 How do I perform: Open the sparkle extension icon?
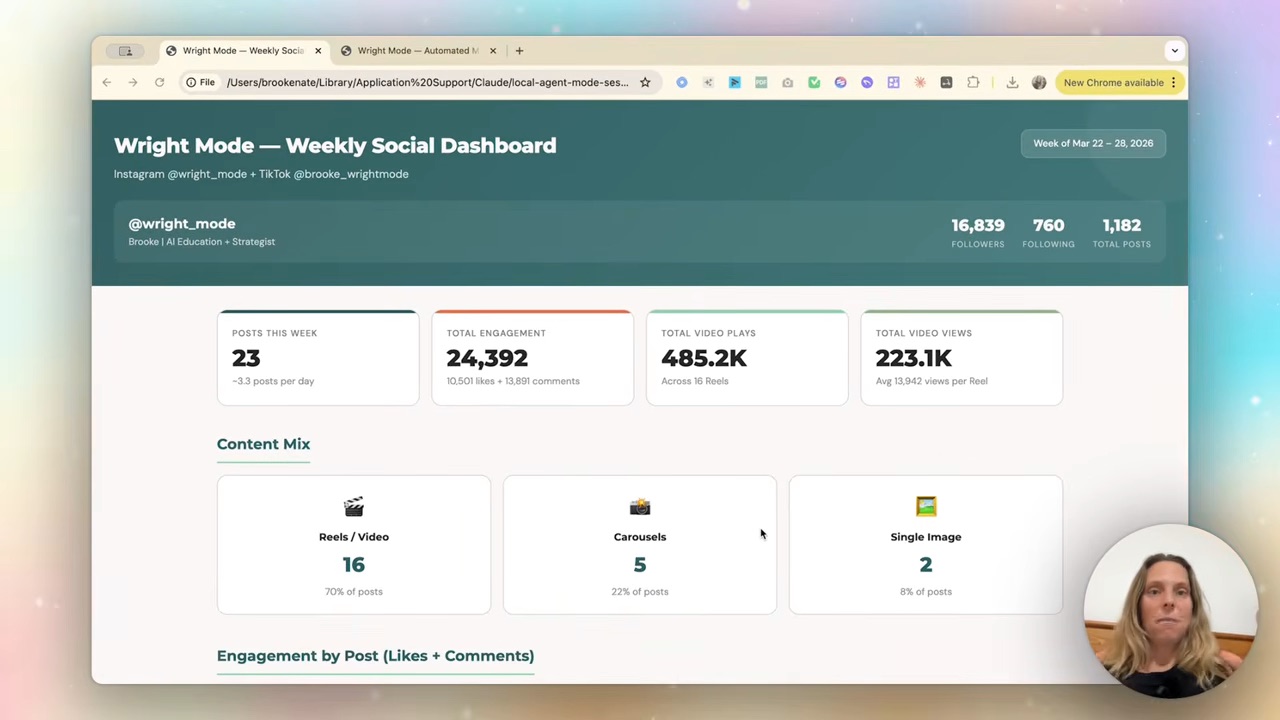pos(708,82)
